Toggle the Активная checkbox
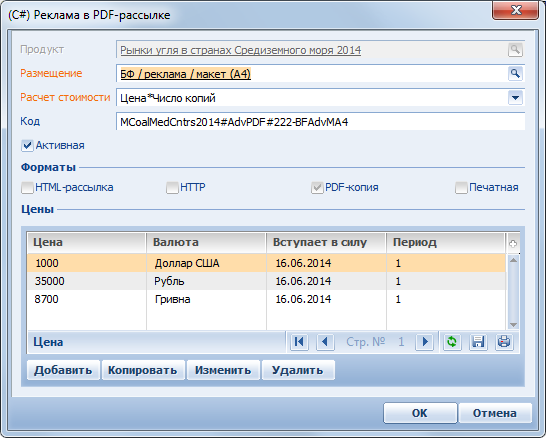Viewport: 546px width, 438px height. click(27, 146)
